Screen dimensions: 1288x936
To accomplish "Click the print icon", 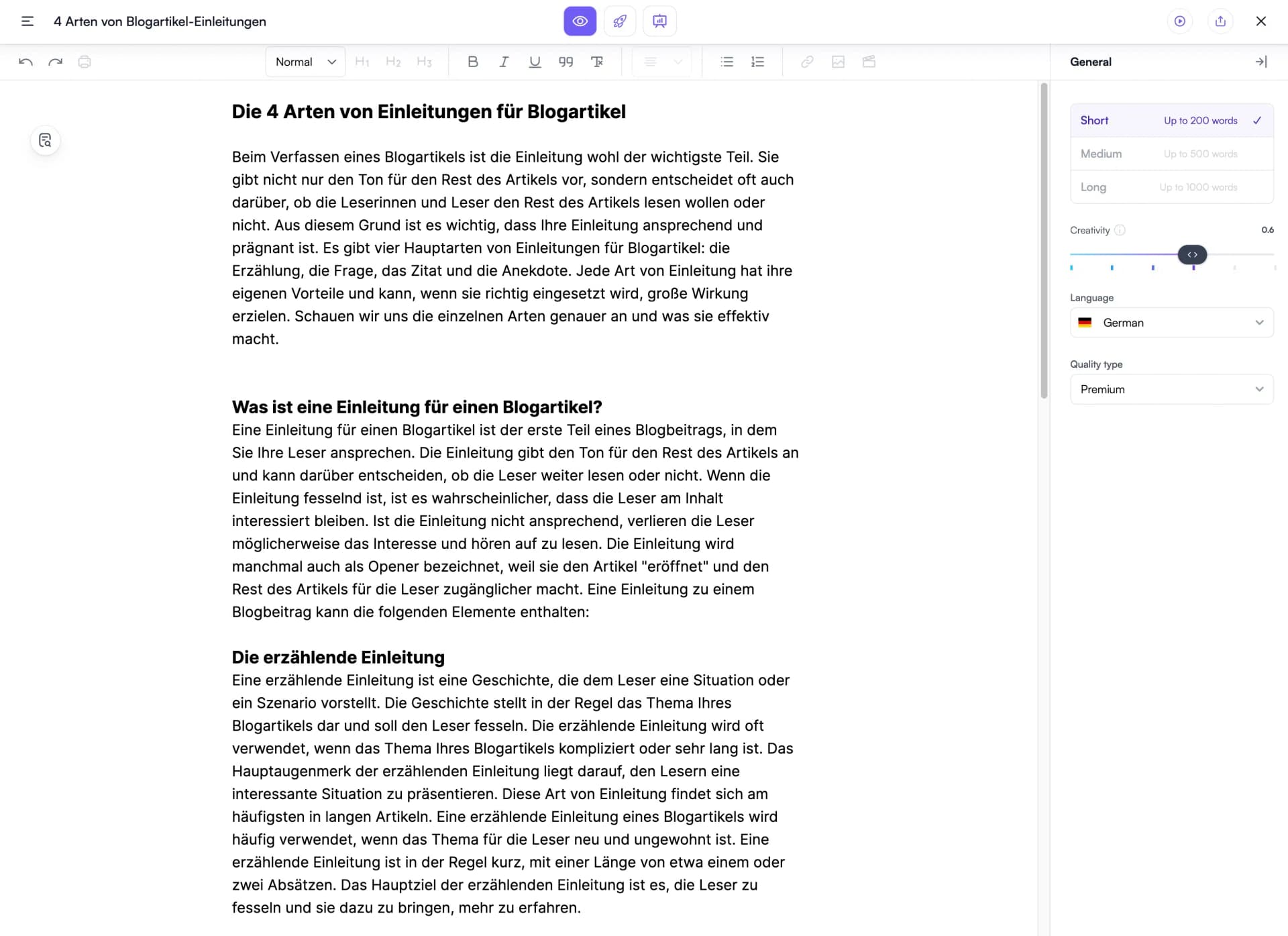I will coord(85,61).
